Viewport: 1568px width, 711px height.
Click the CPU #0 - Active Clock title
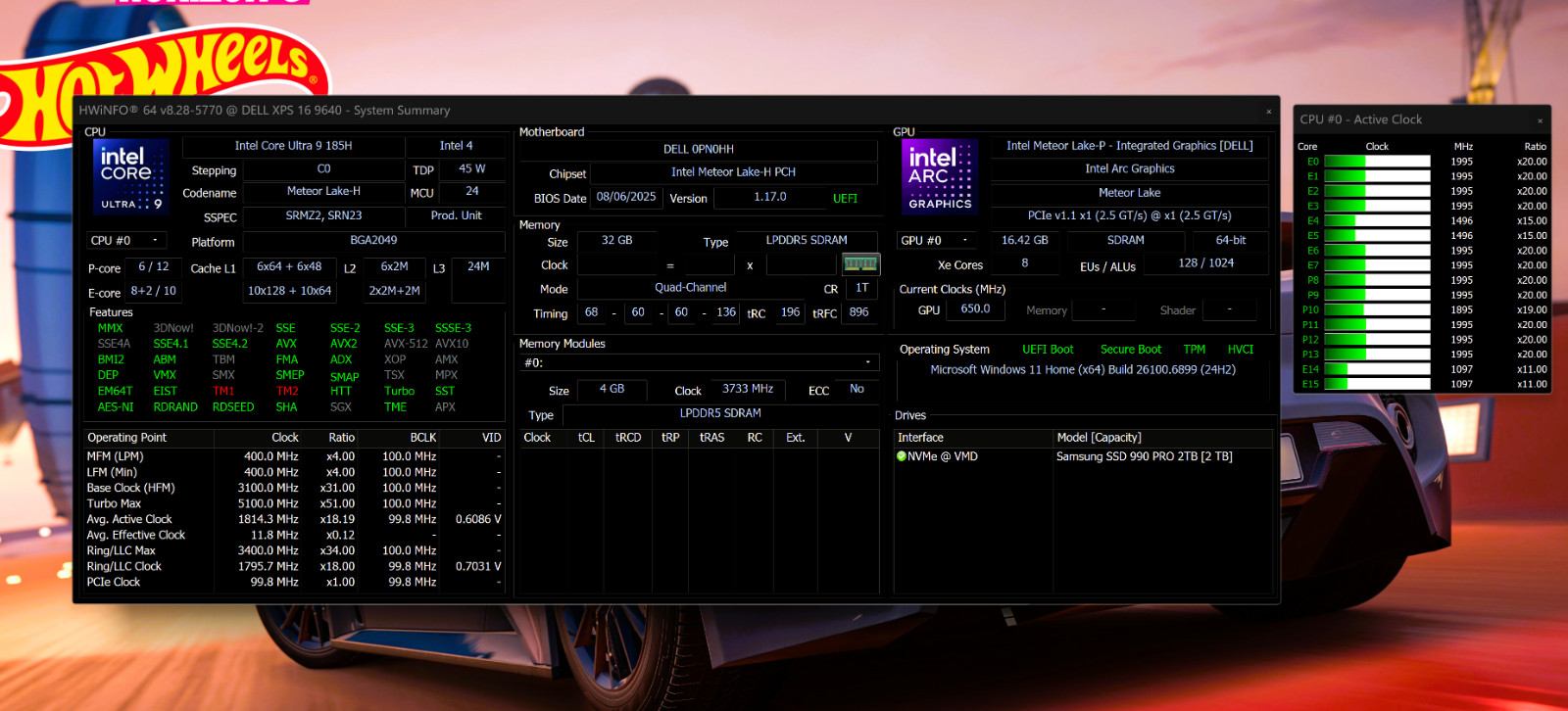point(1360,119)
